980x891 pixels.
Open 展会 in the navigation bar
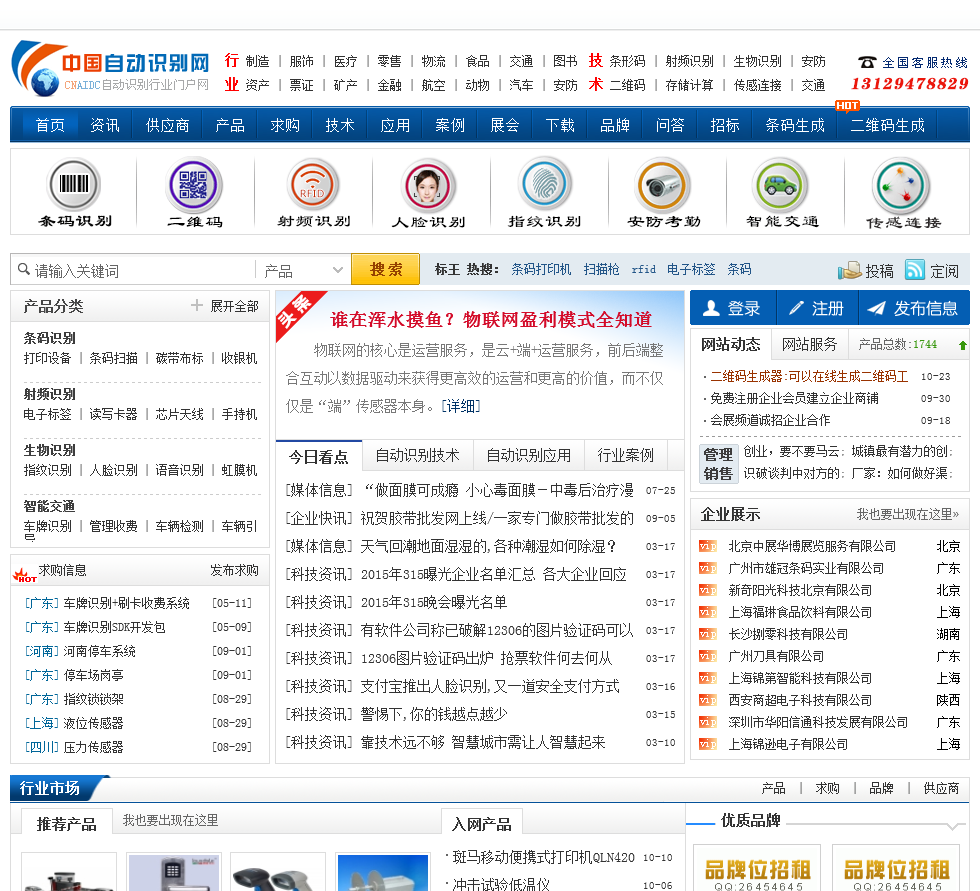click(x=504, y=126)
